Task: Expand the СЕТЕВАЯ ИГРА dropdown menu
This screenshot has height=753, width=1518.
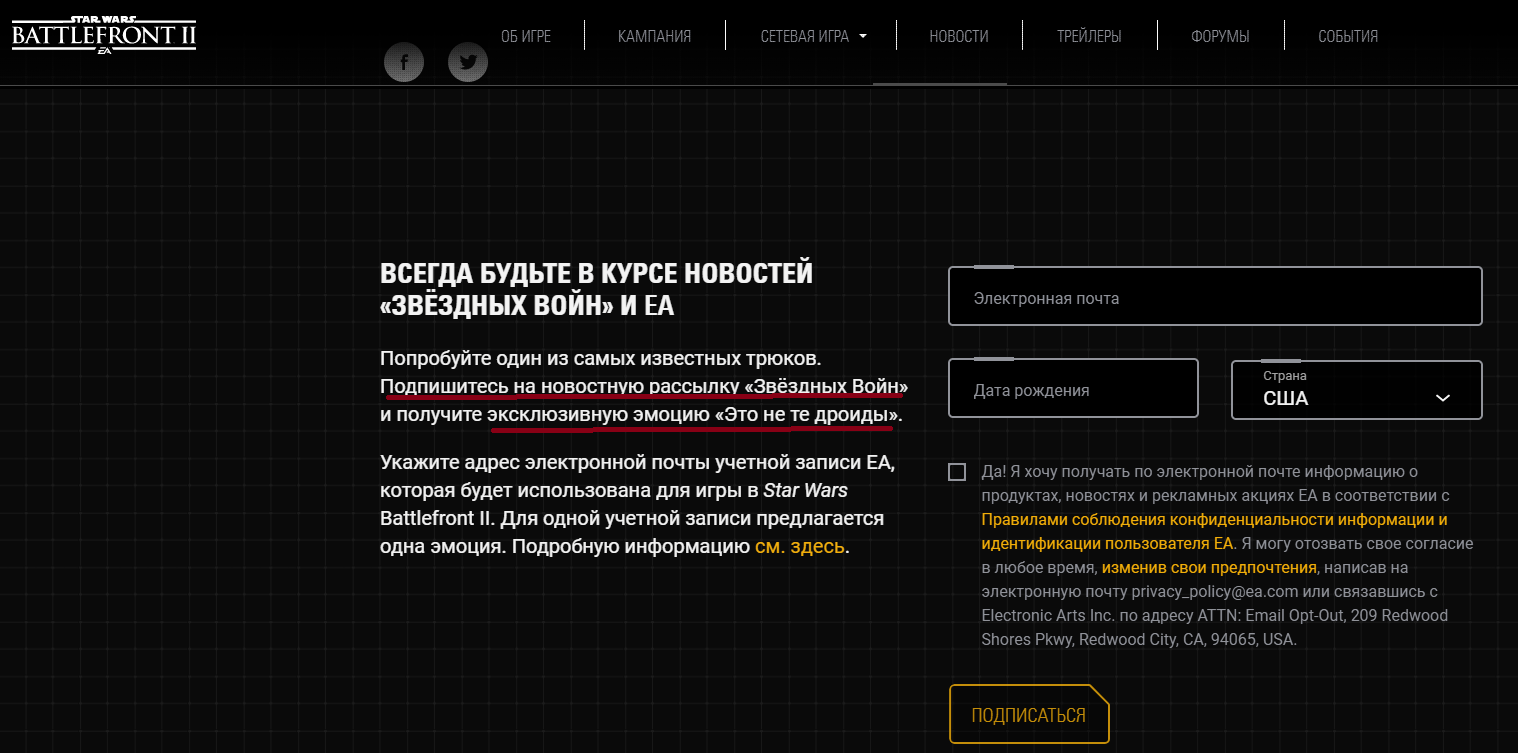Action: click(814, 36)
